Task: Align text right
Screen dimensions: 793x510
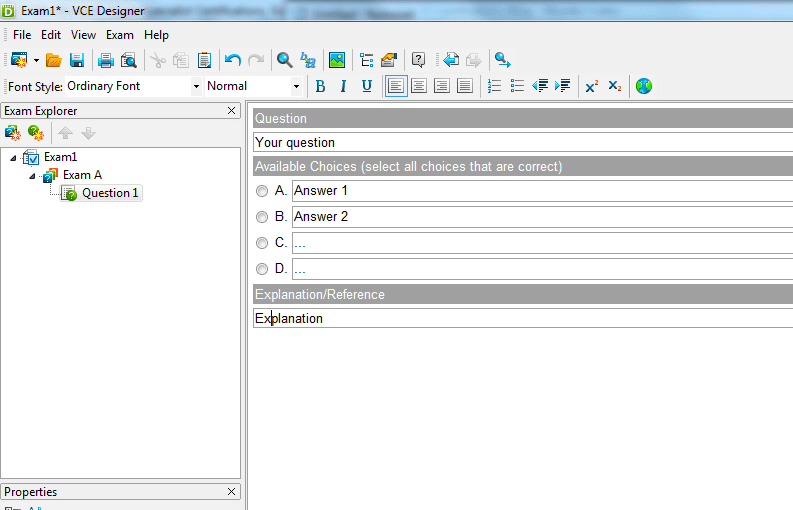Action: [x=442, y=86]
